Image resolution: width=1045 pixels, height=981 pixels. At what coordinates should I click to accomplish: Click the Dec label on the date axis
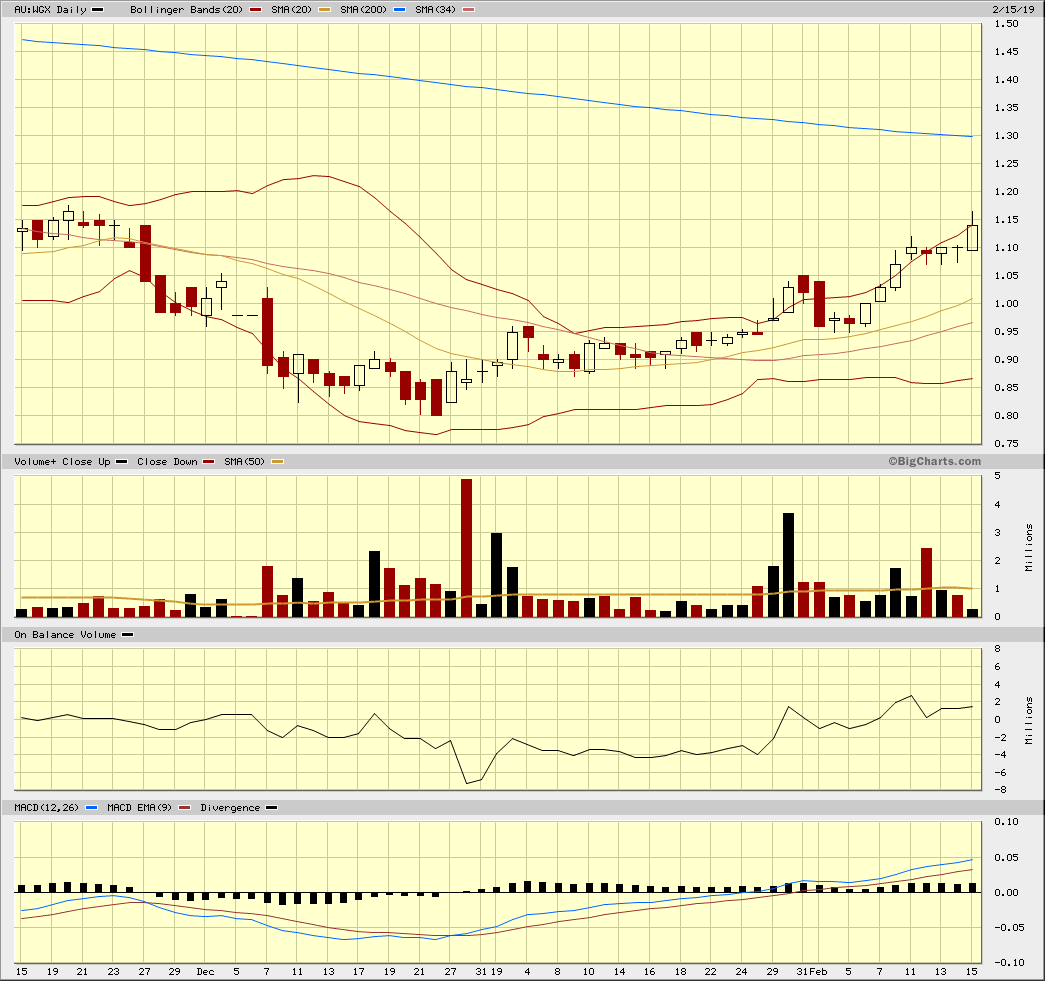point(205,972)
